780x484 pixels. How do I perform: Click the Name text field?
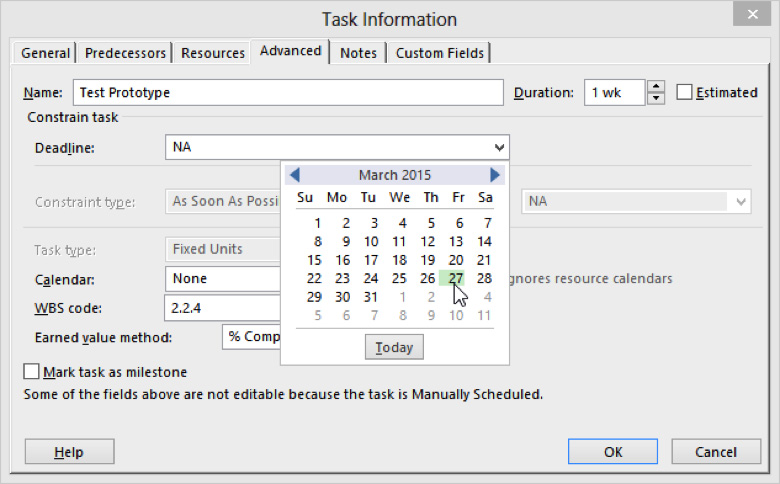pos(287,93)
